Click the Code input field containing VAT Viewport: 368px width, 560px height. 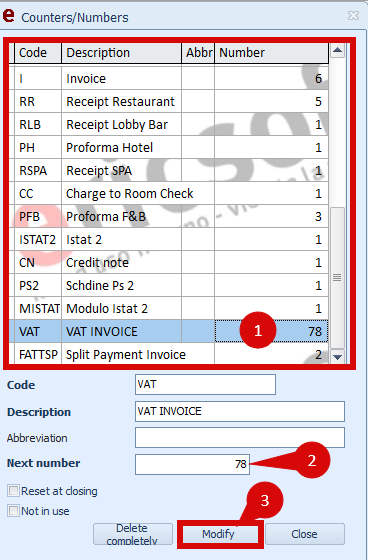pos(205,384)
